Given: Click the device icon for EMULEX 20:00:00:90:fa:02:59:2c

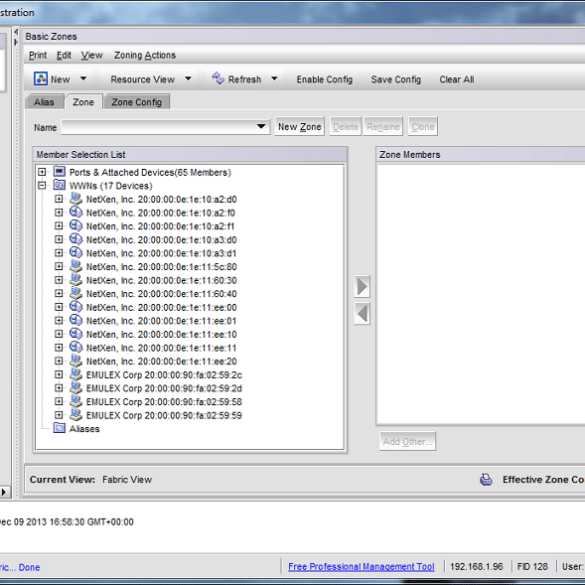Looking at the screenshot, I should 76,374.
